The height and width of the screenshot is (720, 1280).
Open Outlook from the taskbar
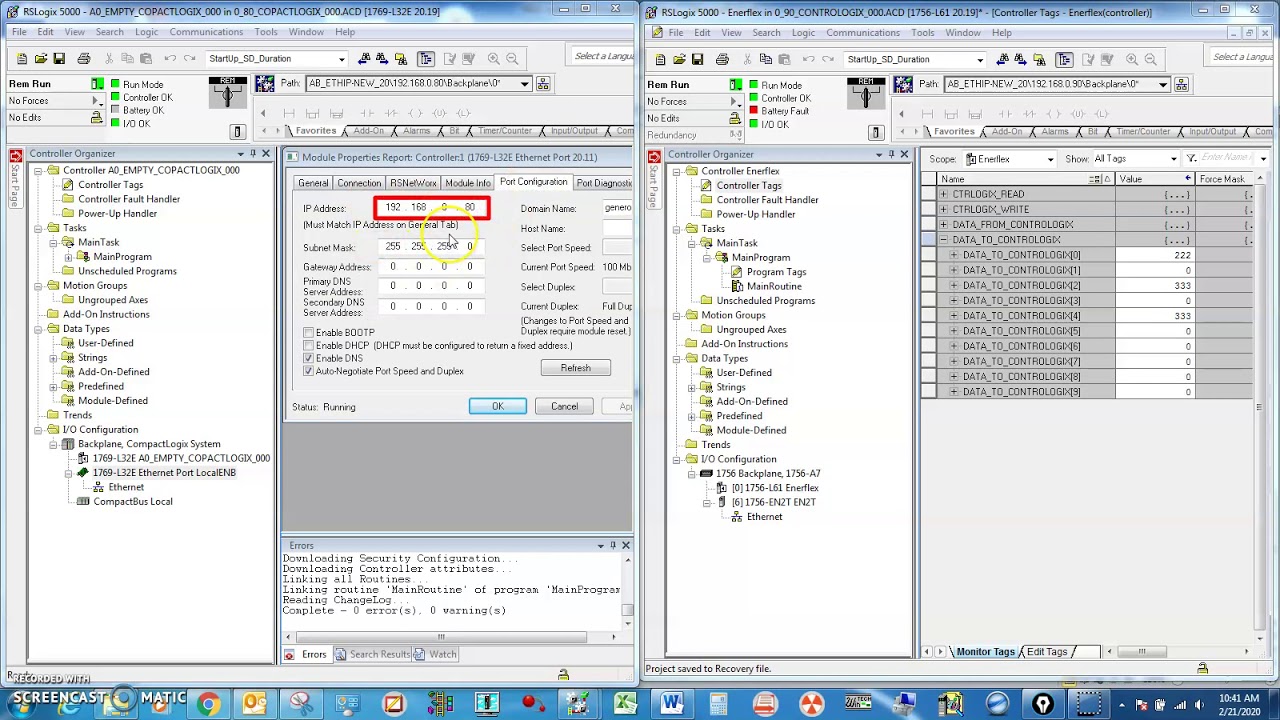[x=254, y=704]
